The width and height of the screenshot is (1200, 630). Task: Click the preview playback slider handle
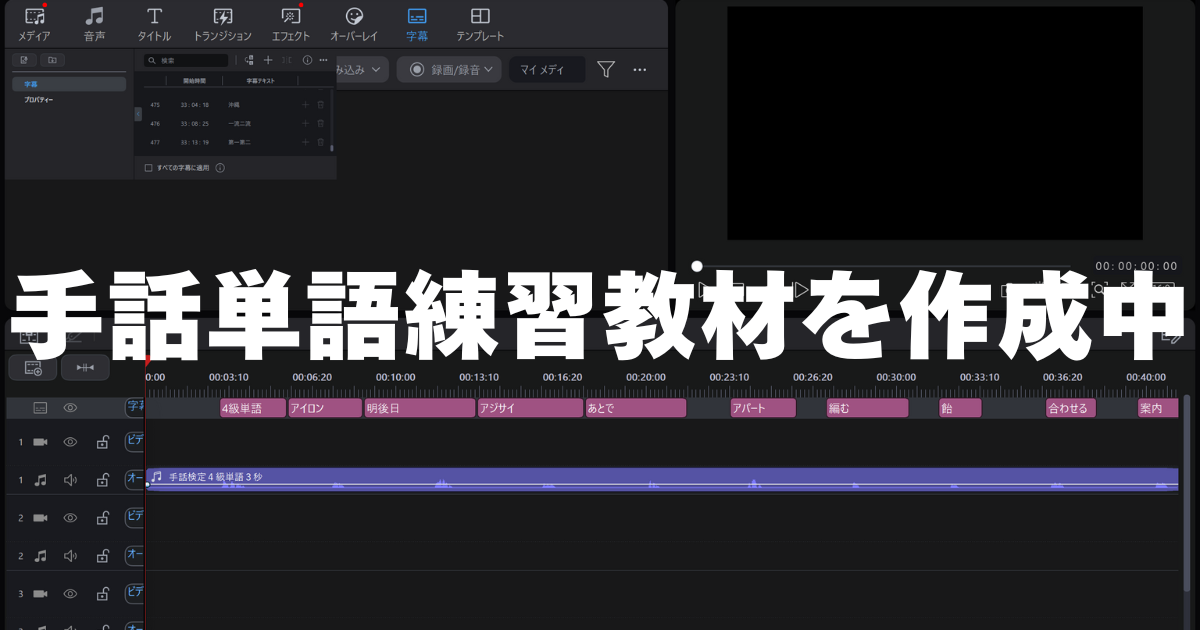tap(697, 266)
